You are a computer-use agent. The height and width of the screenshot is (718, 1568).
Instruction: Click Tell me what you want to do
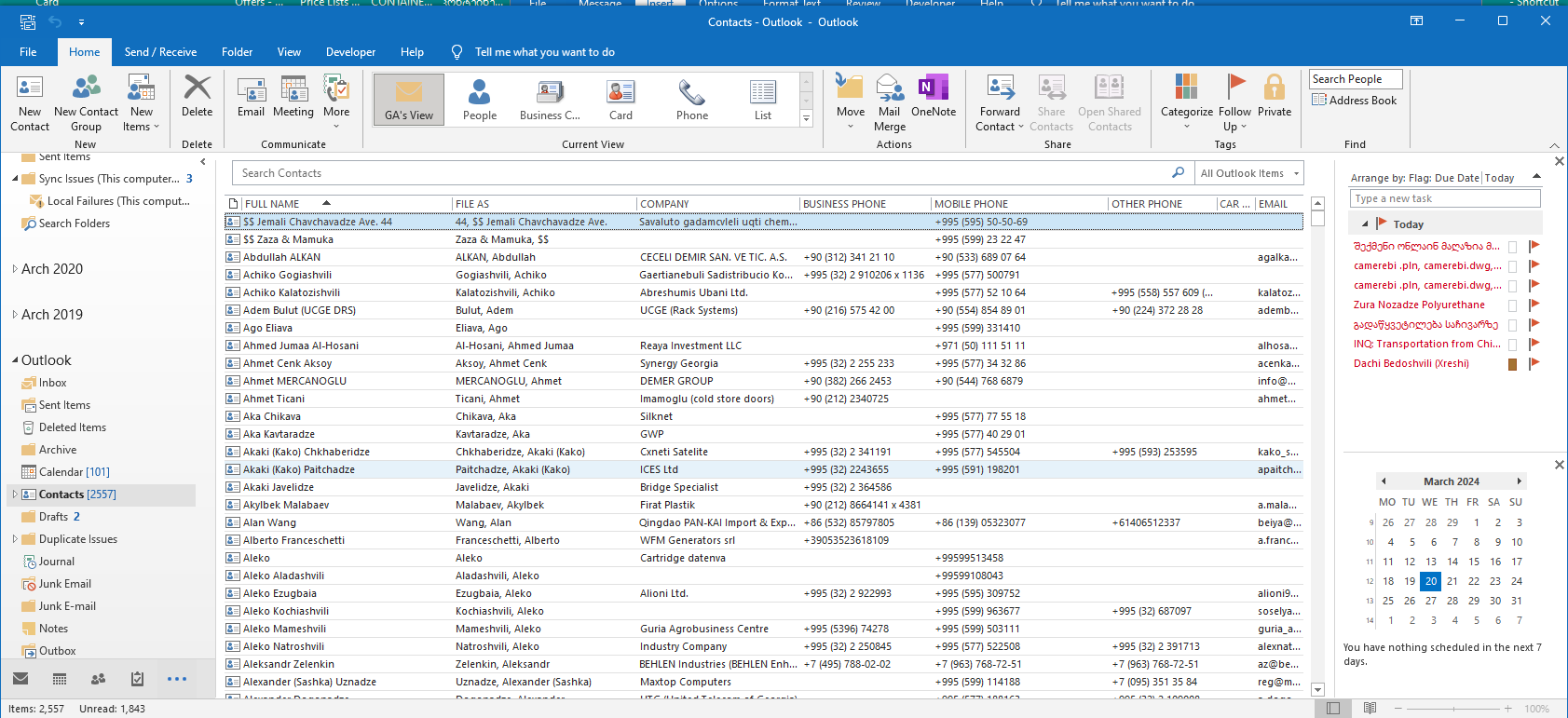[x=544, y=52]
